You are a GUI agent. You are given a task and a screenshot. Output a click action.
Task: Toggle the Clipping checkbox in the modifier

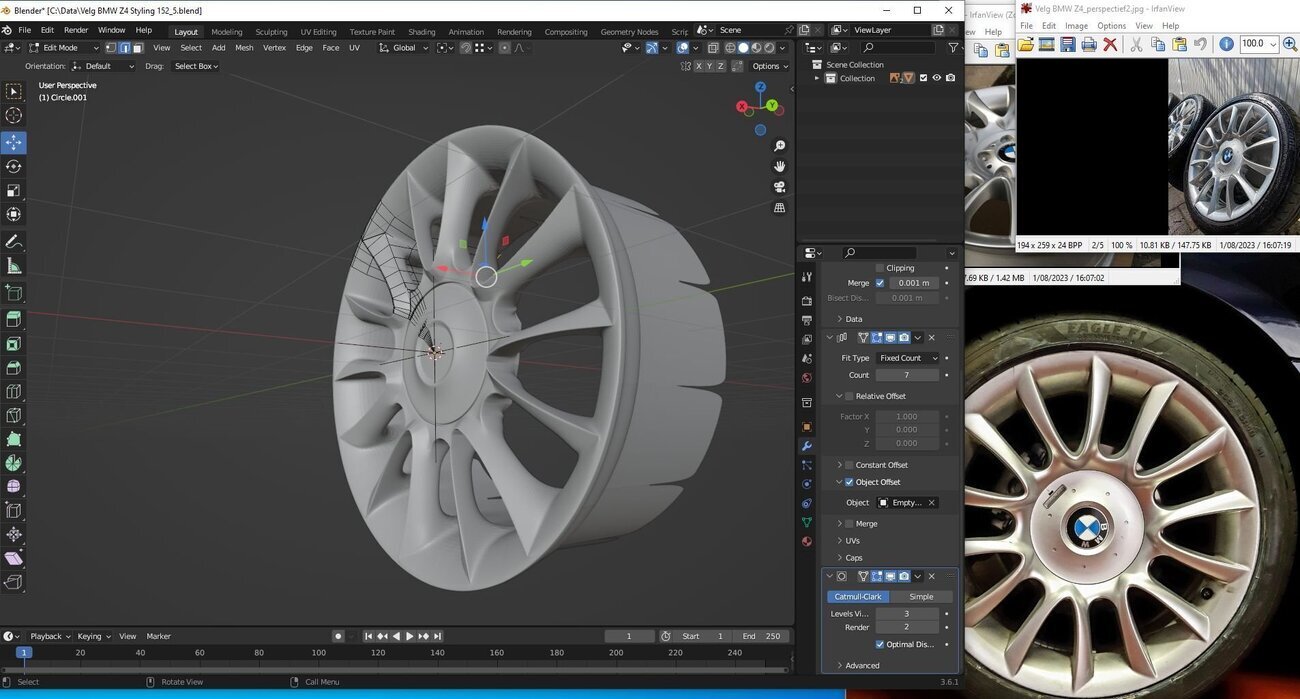click(880, 268)
